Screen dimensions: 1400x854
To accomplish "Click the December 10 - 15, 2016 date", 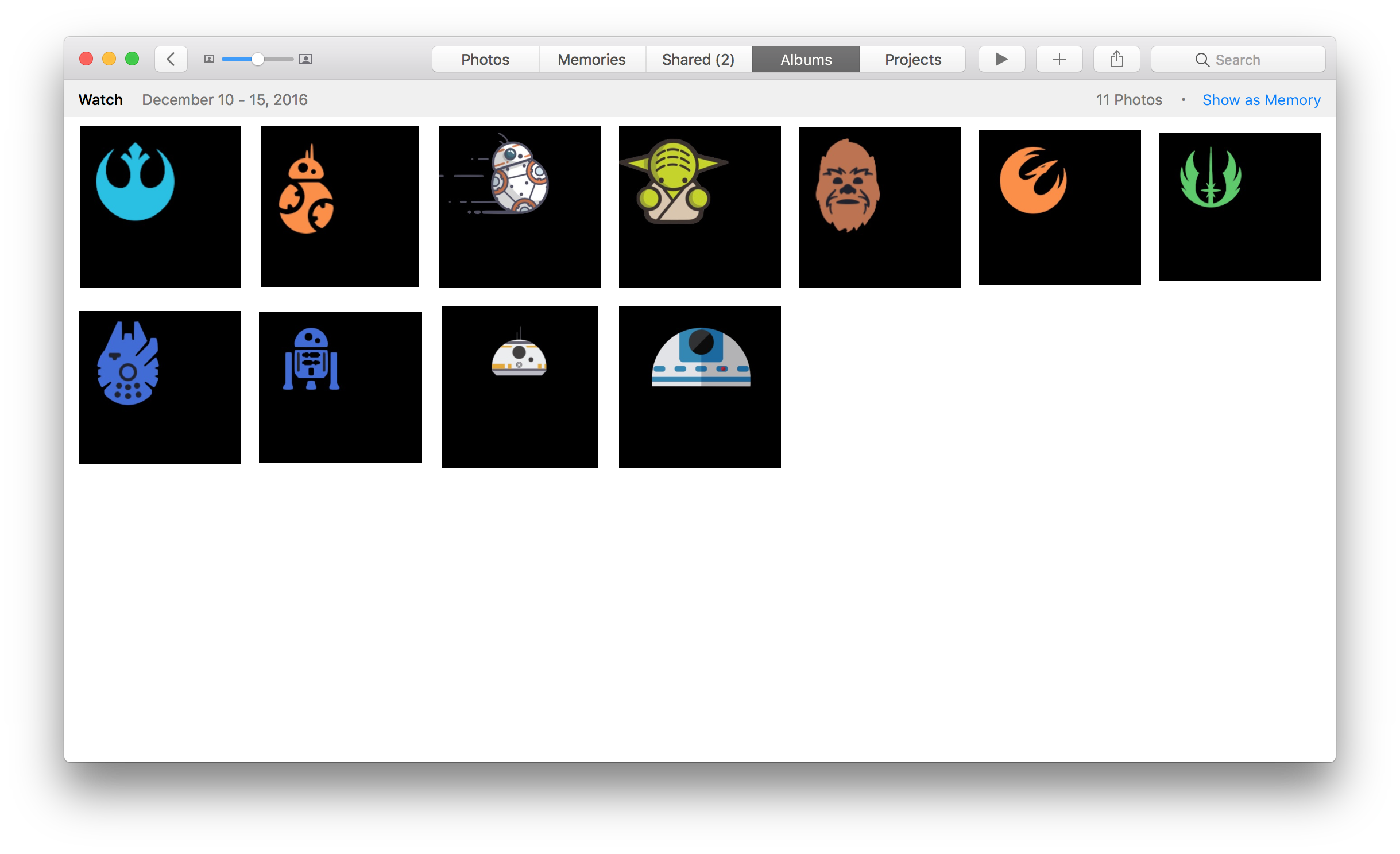I will 225,100.
